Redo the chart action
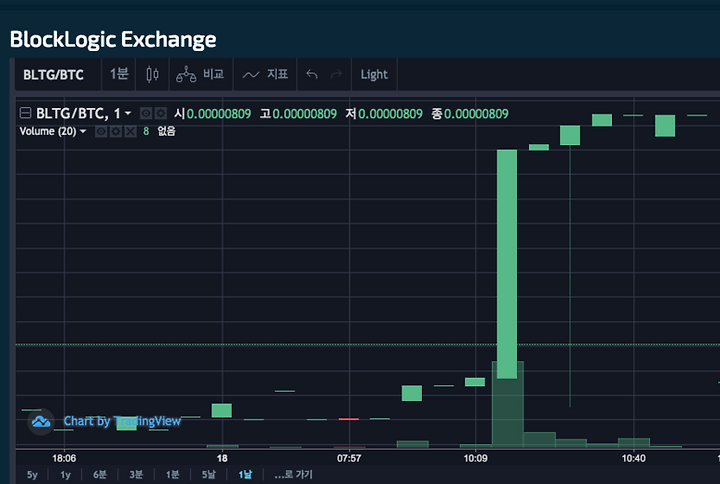The width and height of the screenshot is (720, 484). [336, 74]
